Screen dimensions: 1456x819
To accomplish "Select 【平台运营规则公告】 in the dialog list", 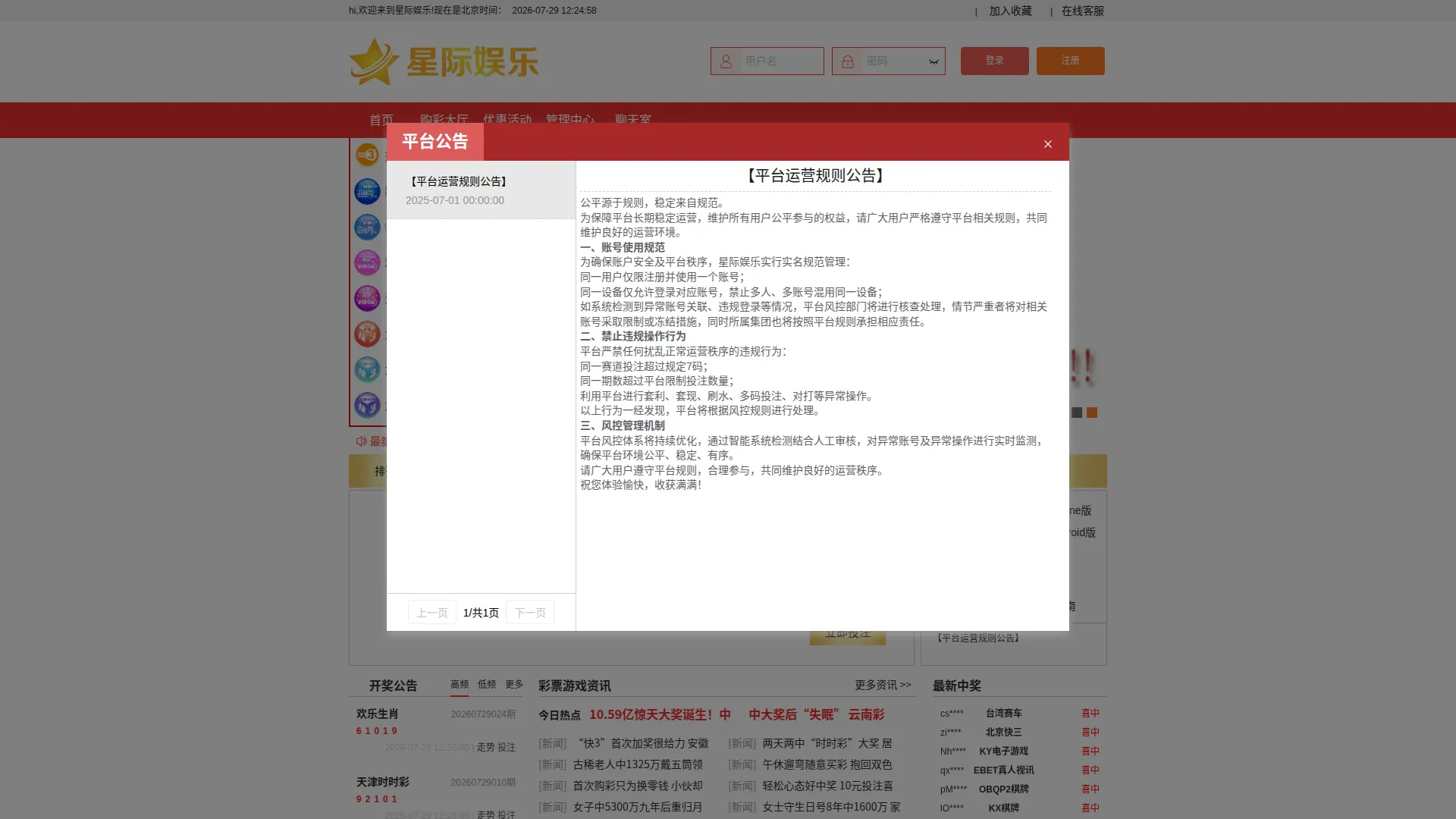I will click(x=481, y=190).
